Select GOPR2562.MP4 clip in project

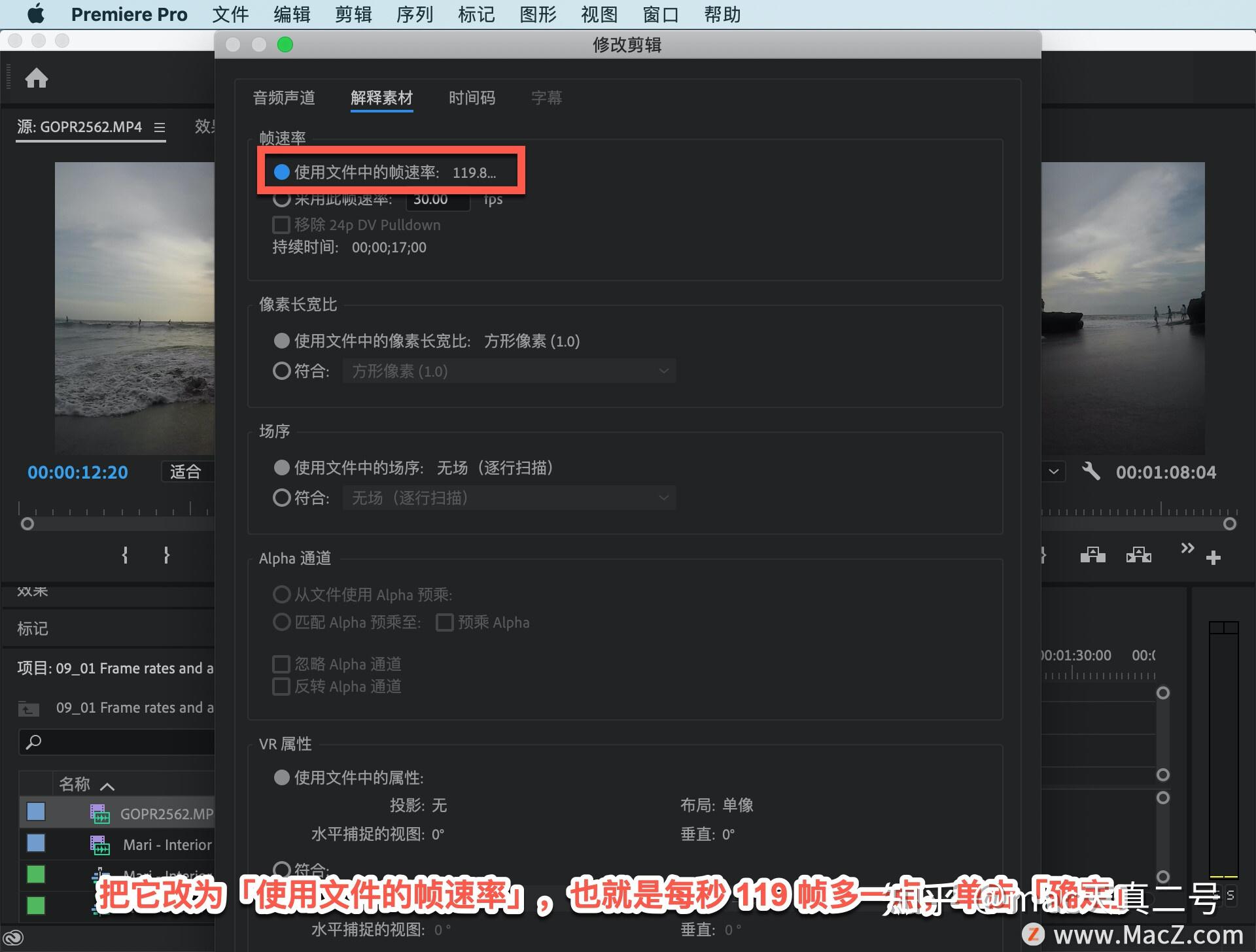(x=166, y=814)
